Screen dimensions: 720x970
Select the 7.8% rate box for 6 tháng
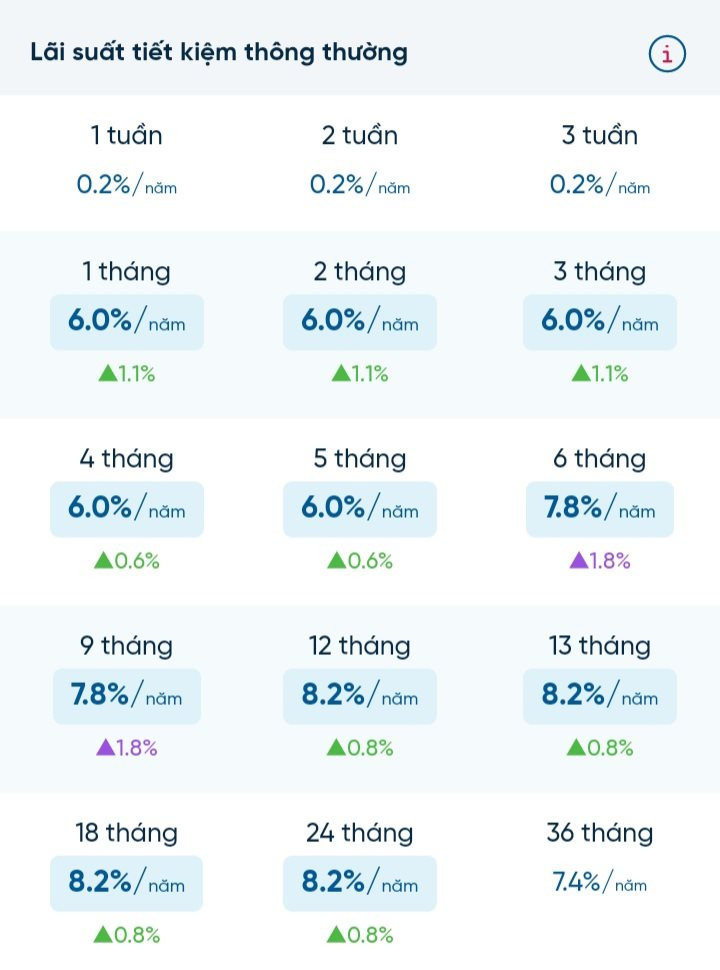pyautogui.click(x=600, y=509)
